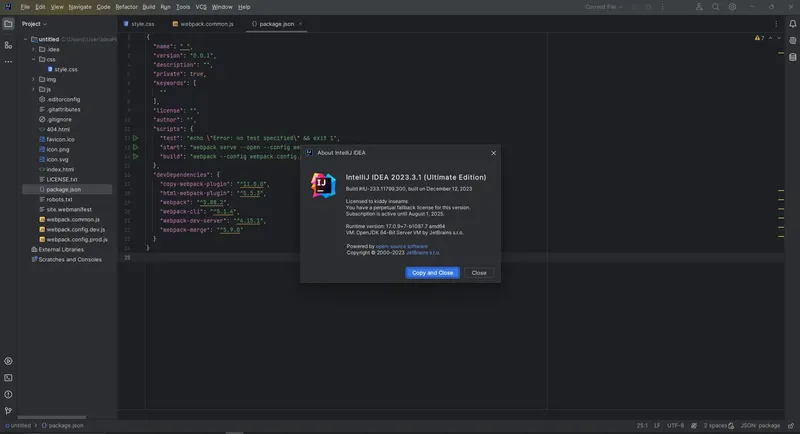Open the Notifications bell icon
Image resolution: width=800 pixels, height=434 pixels.
point(792,24)
